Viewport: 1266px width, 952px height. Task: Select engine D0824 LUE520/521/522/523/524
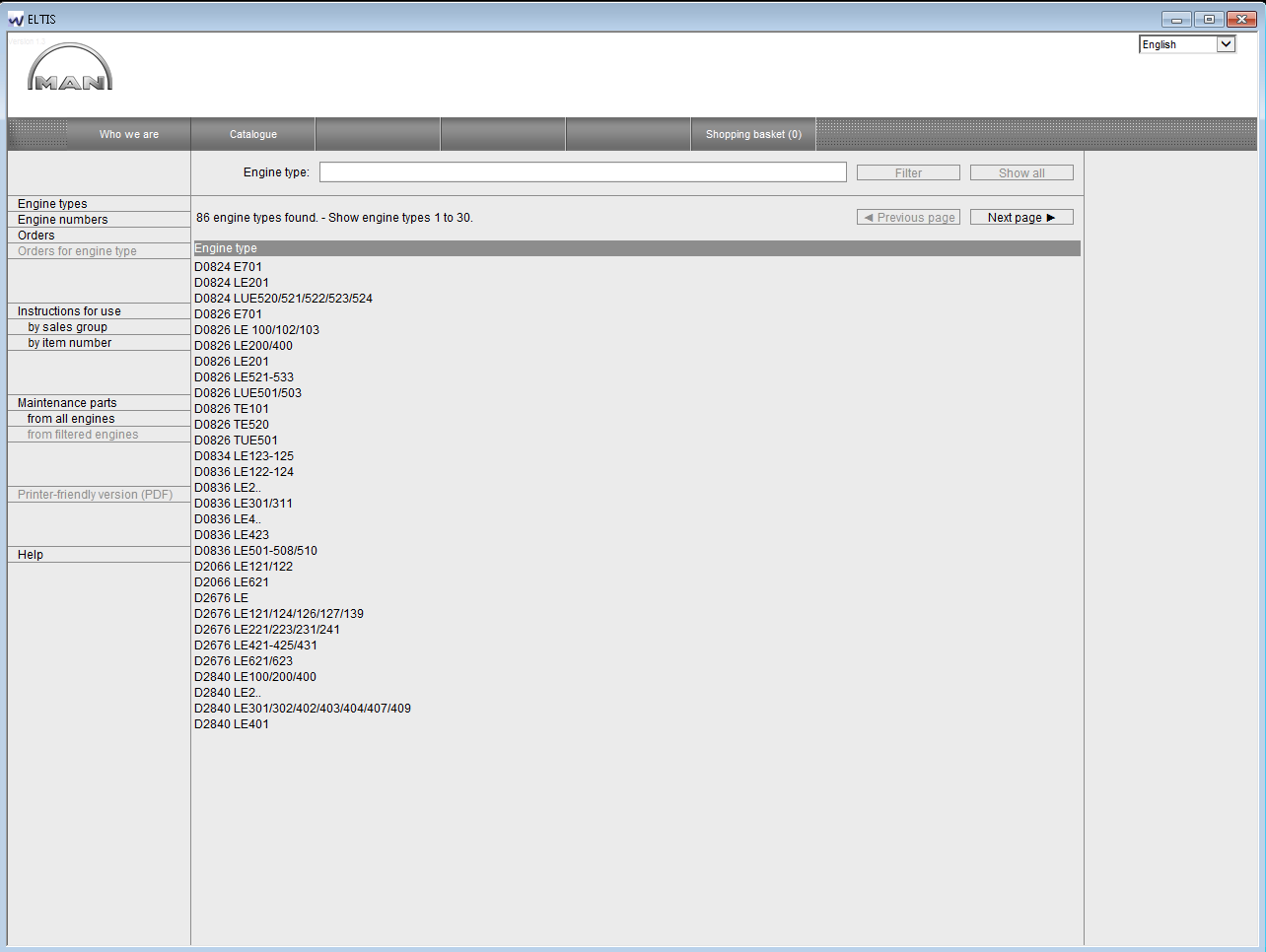[283, 299]
